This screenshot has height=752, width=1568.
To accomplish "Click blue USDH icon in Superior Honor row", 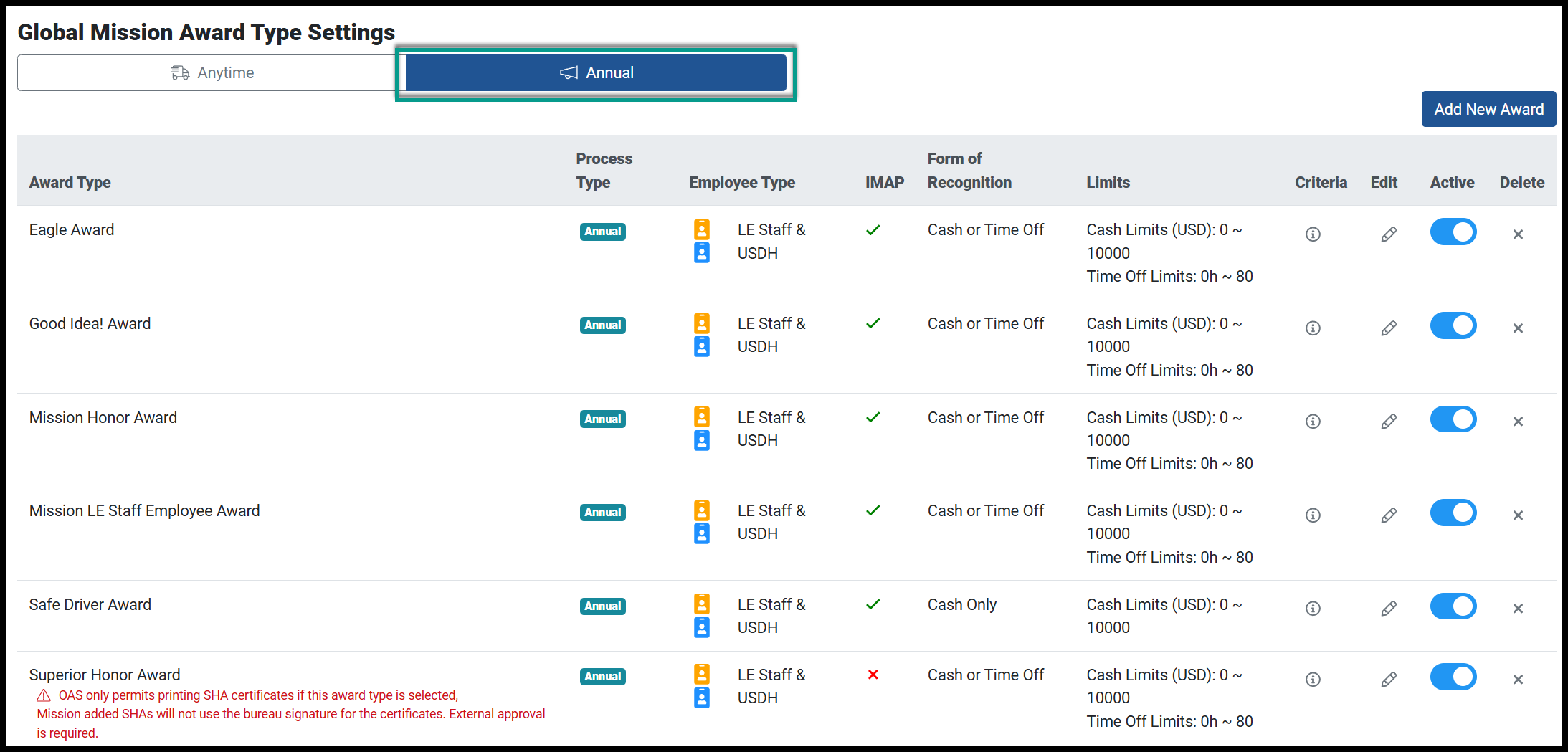I will (702, 698).
